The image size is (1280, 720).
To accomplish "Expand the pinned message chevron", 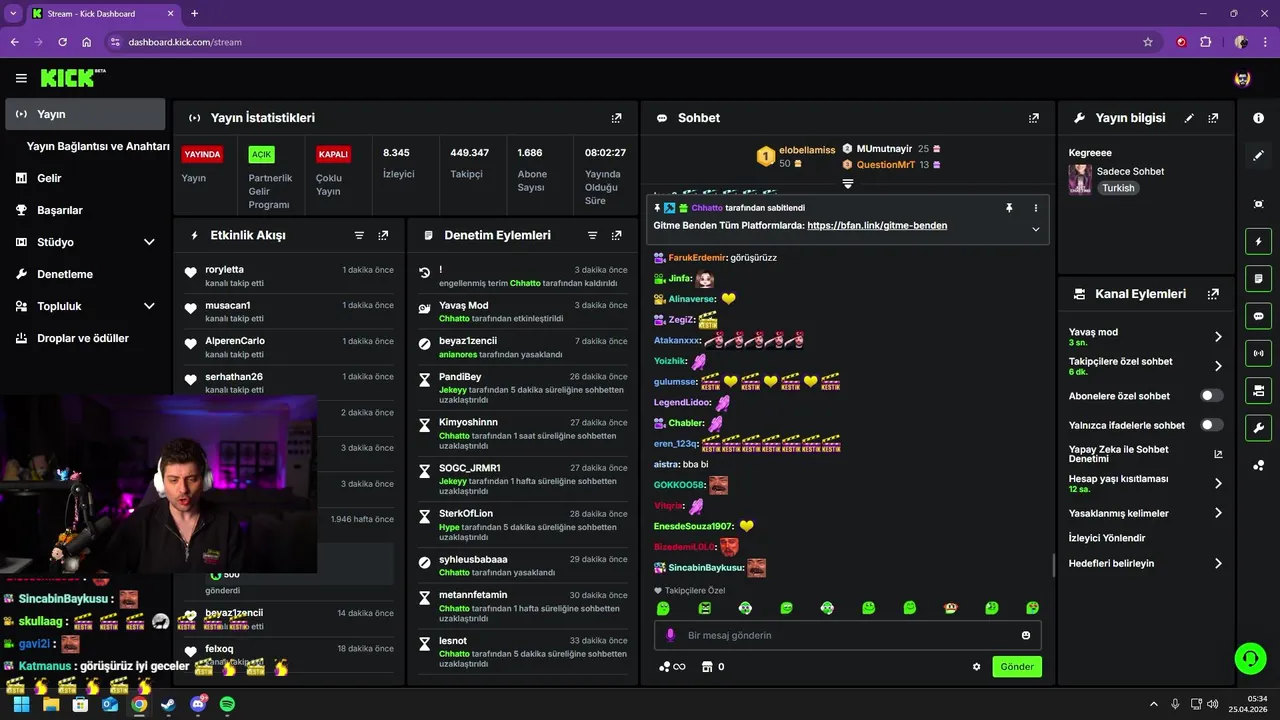I will pyautogui.click(x=1035, y=229).
